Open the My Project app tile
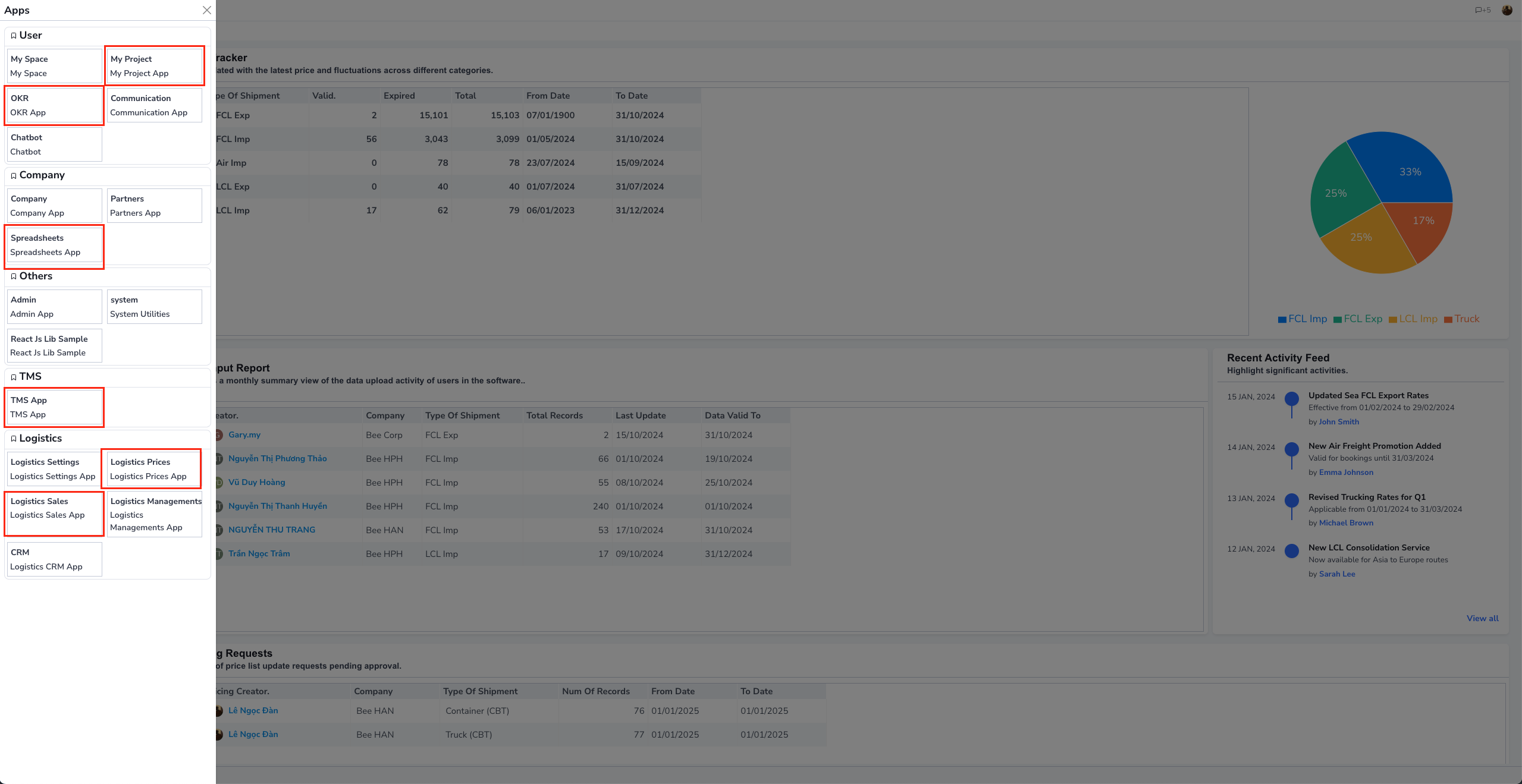 coord(154,66)
